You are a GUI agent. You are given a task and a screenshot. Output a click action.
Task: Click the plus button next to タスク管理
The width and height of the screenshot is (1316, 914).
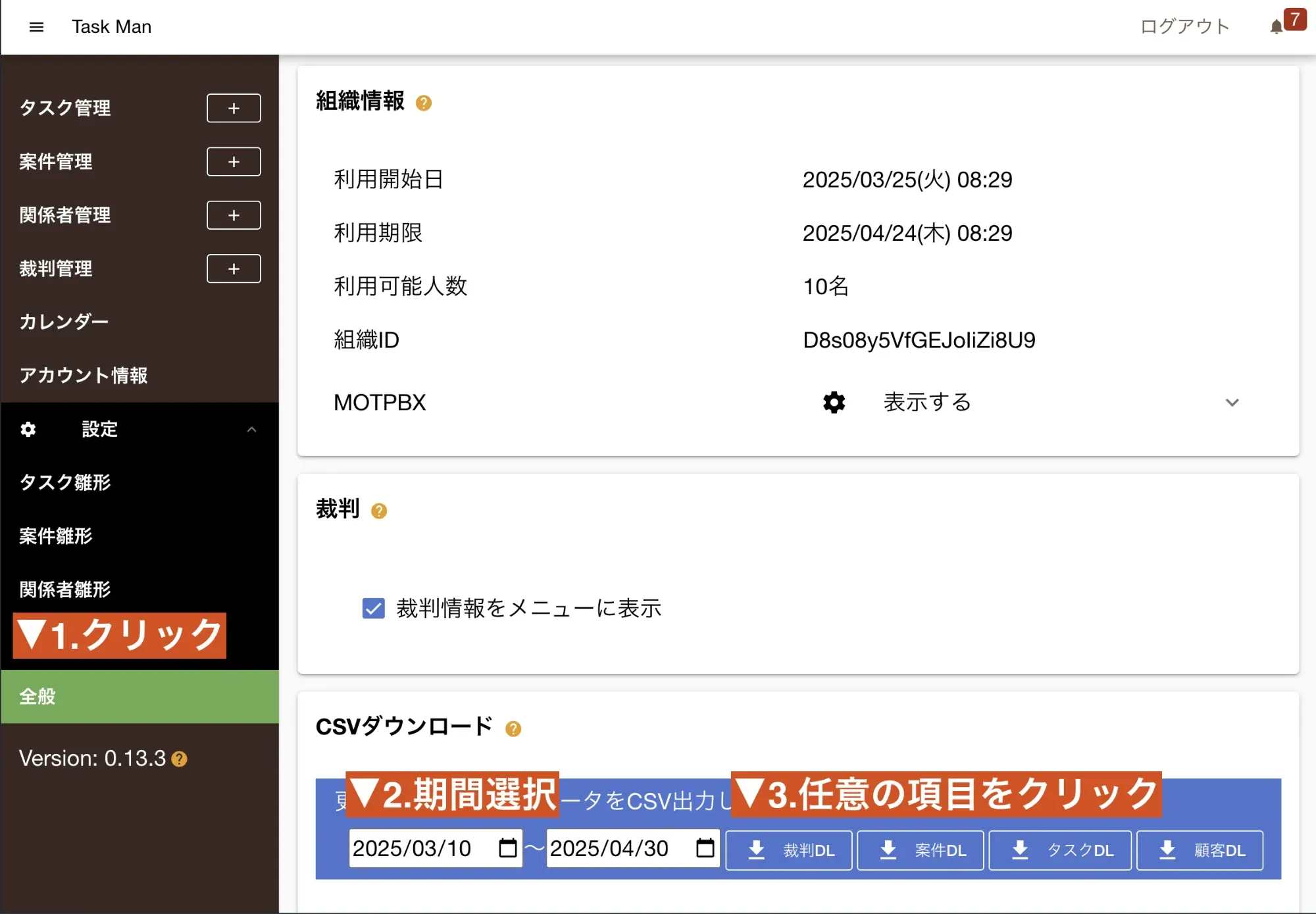(x=234, y=108)
